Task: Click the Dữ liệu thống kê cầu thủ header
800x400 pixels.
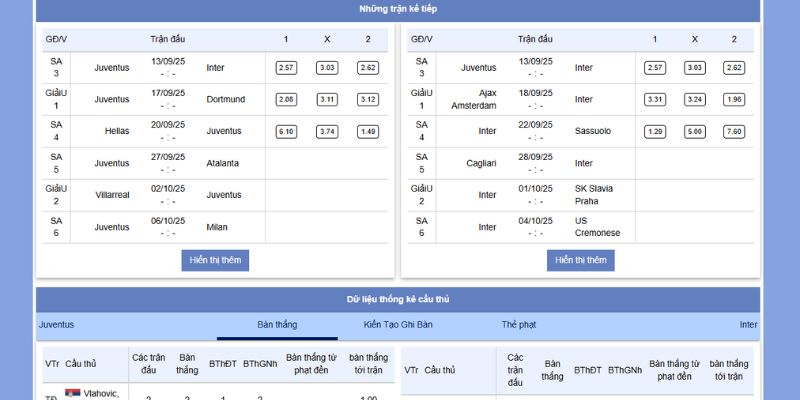Action: point(398,299)
